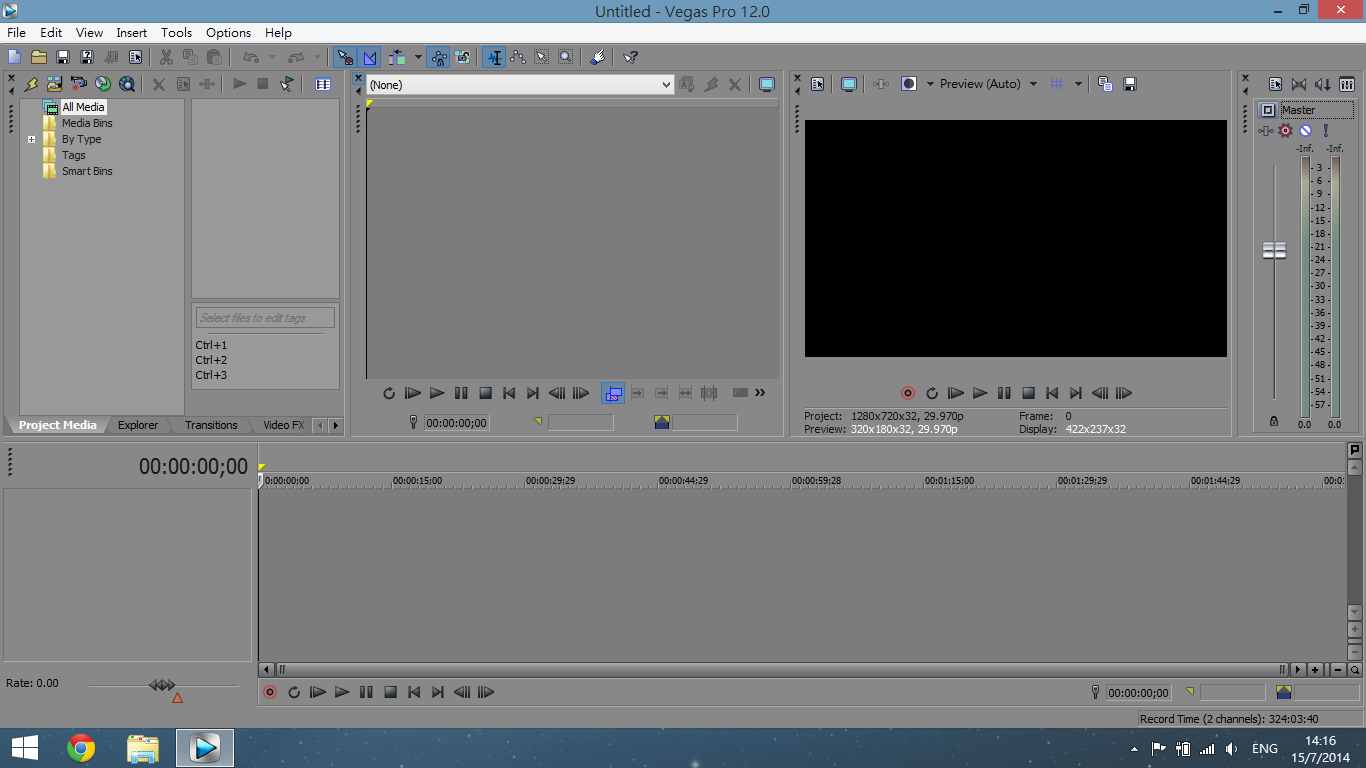Click the Copy Snapshot to Clipboard icon

coord(1105,84)
